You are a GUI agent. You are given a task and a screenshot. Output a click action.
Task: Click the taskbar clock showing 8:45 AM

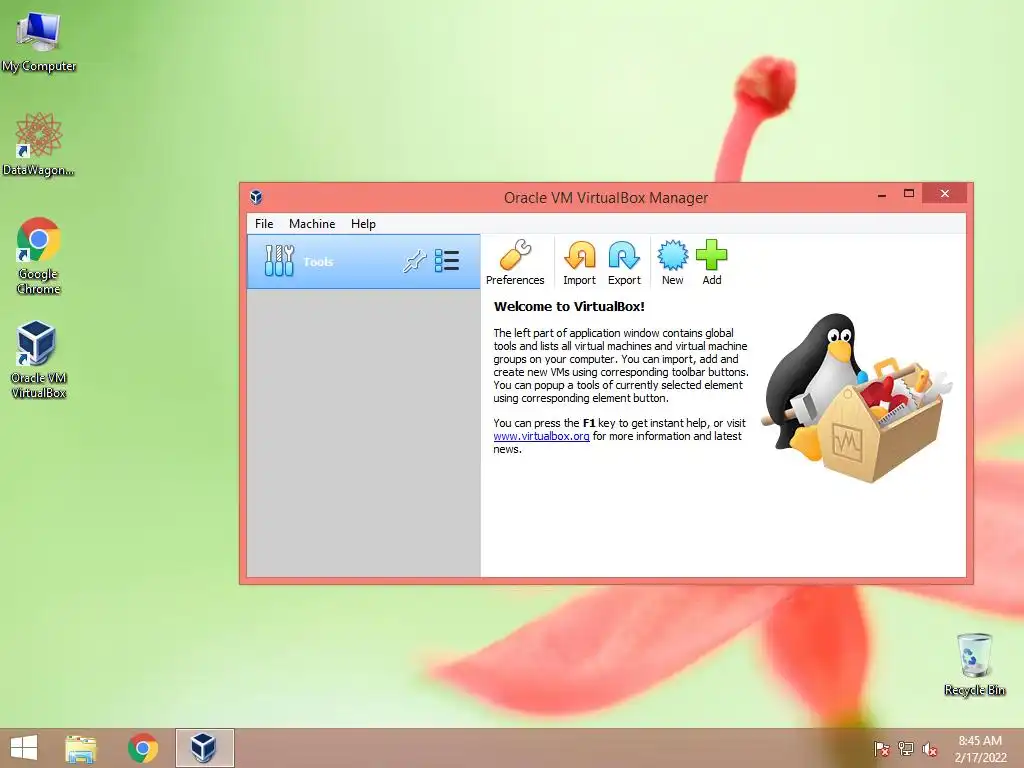coord(980,749)
